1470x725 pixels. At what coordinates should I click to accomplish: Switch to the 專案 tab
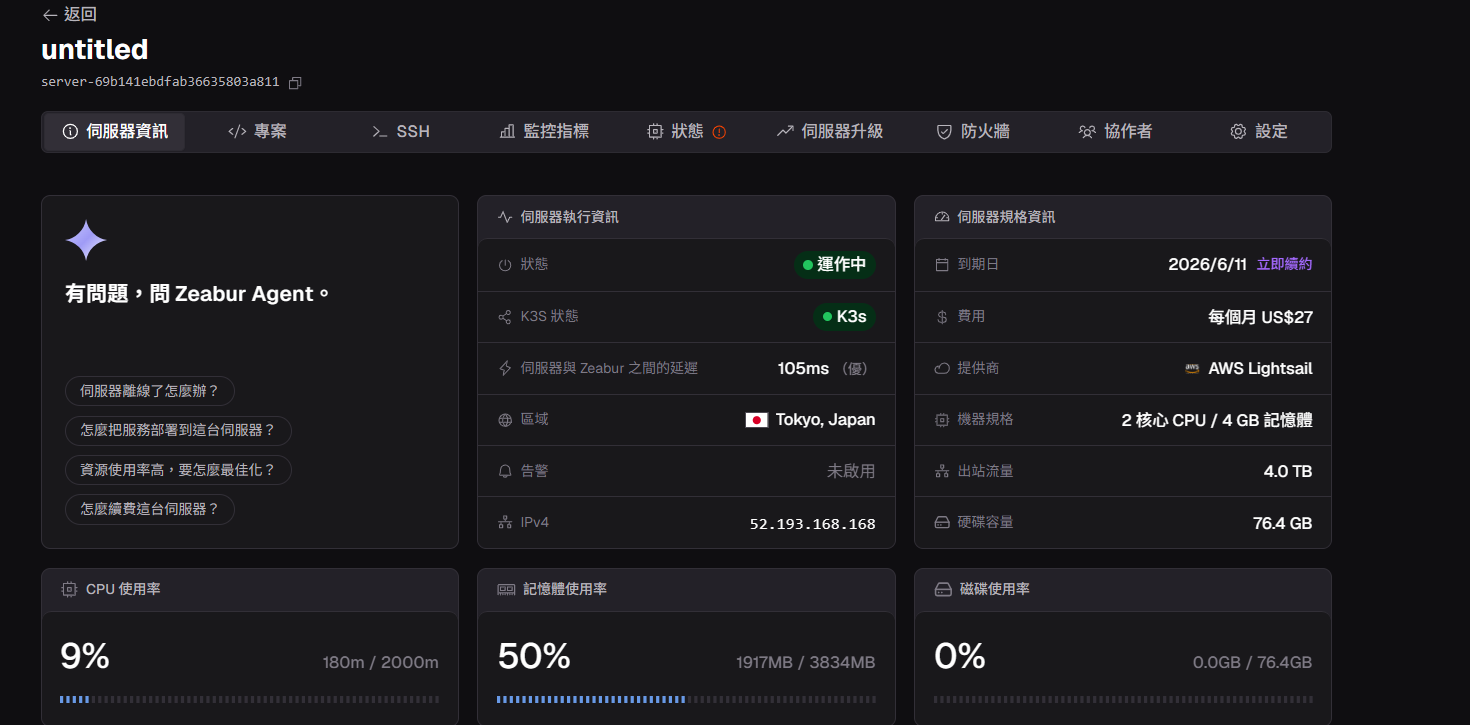[x=257, y=132]
